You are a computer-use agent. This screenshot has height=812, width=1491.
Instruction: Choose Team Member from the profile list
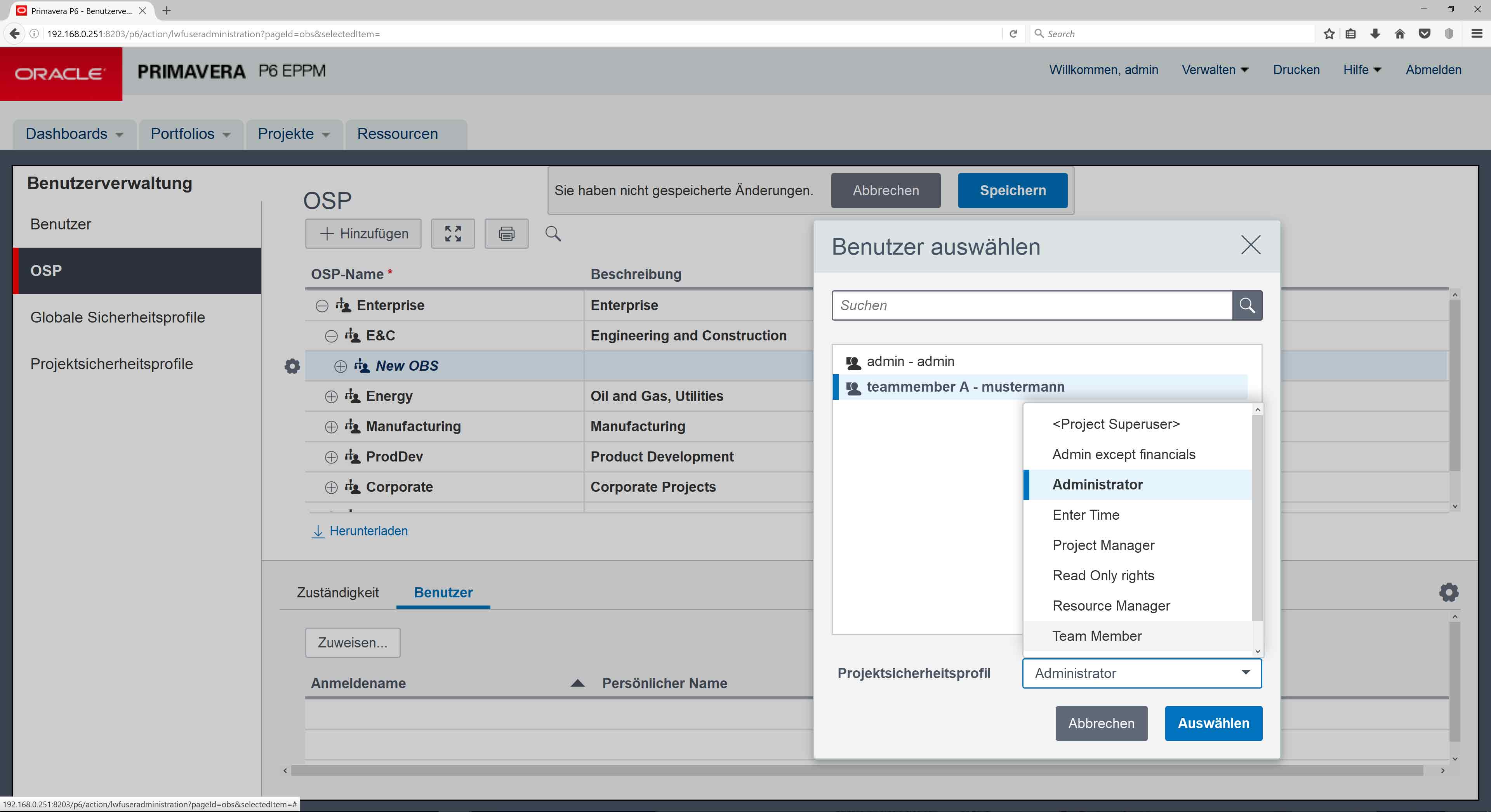[x=1097, y=636]
